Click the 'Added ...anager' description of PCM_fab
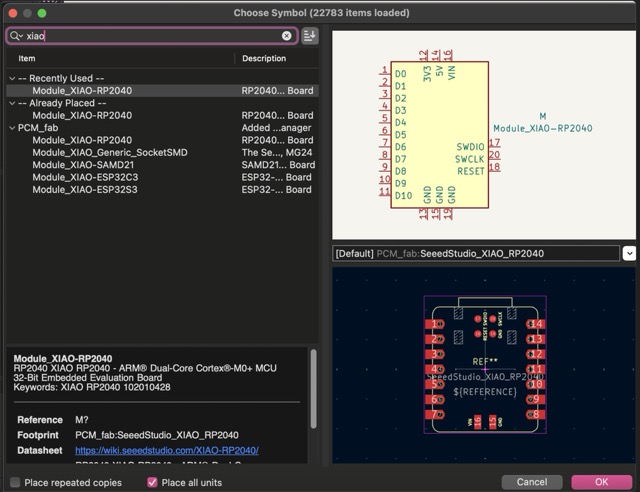 point(276,128)
